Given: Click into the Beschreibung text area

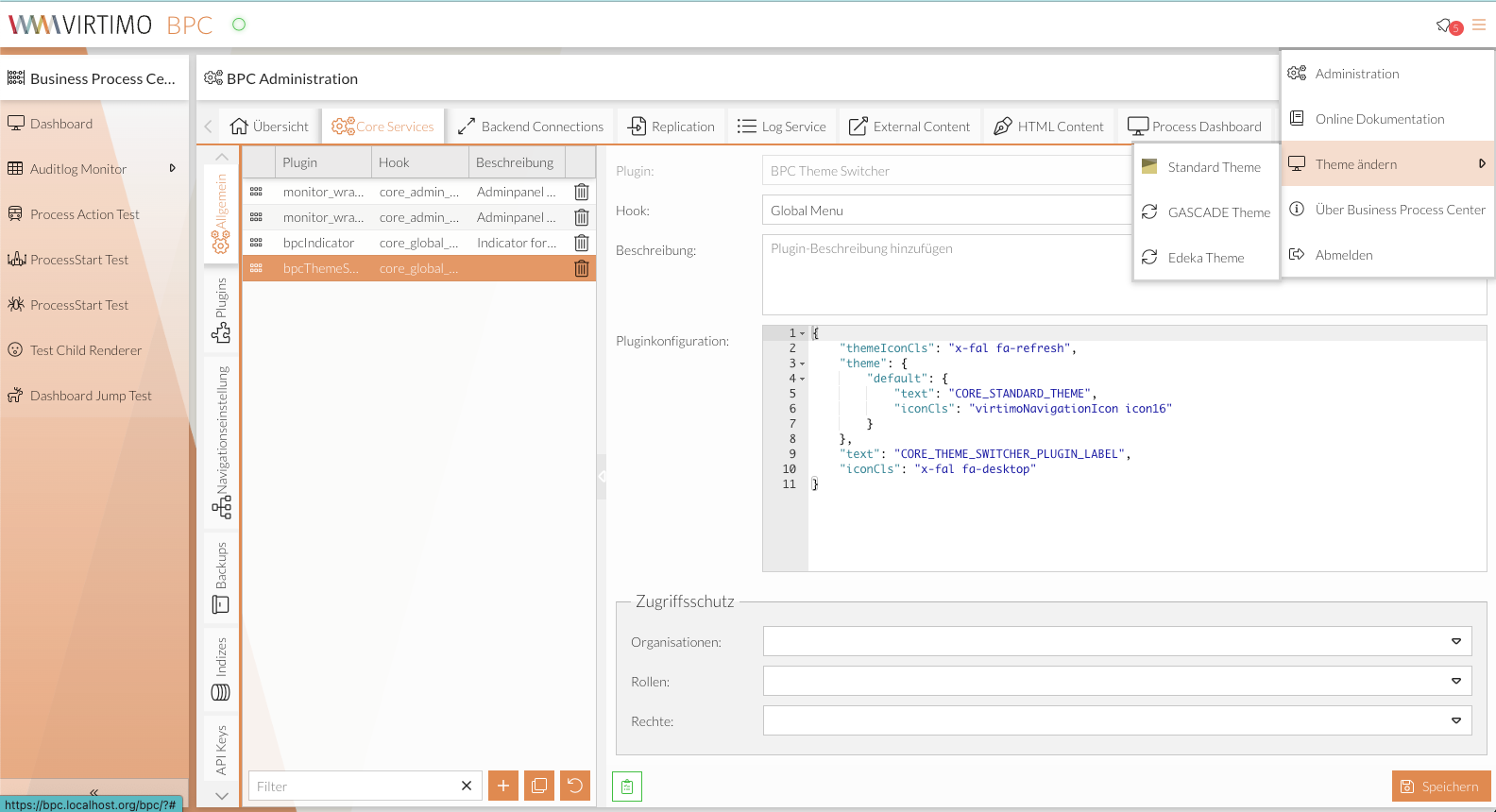Looking at the screenshot, I should coord(944,274).
